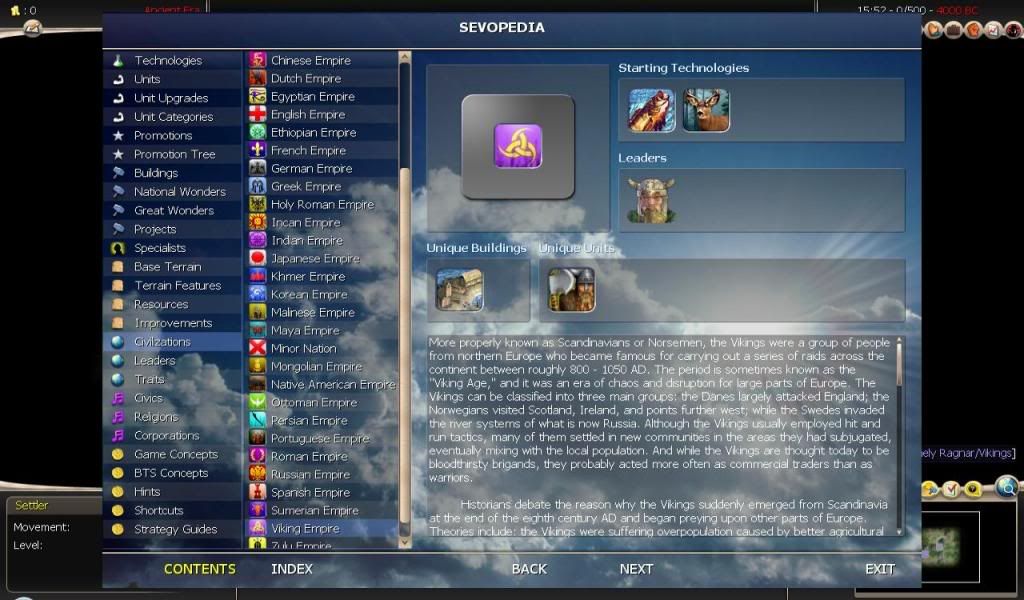This screenshot has height=600, width=1024.
Task: Click Base Terrain icon in sidebar
Action: coord(118,266)
